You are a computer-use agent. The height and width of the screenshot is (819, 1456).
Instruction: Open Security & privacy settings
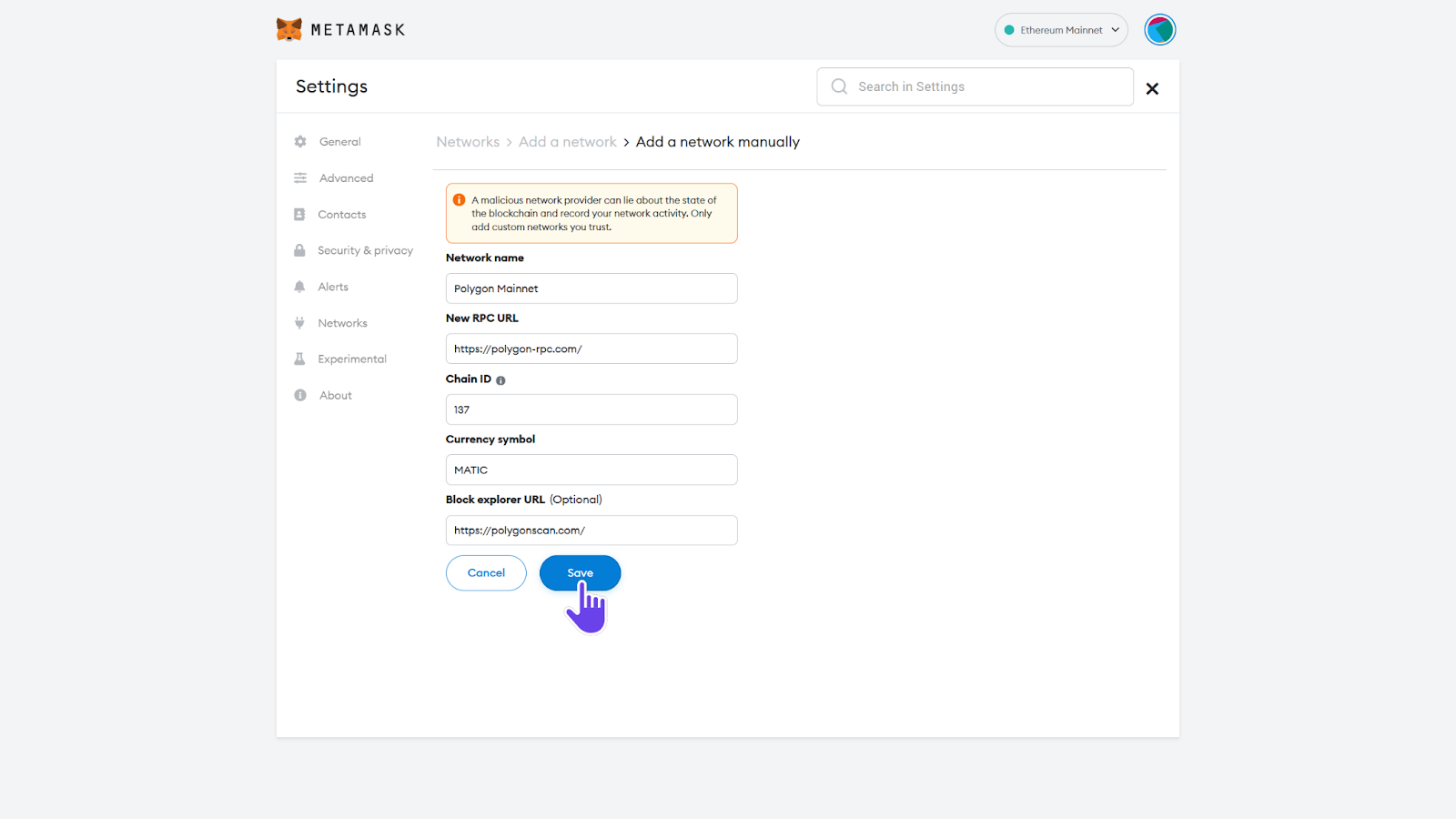[x=365, y=250]
